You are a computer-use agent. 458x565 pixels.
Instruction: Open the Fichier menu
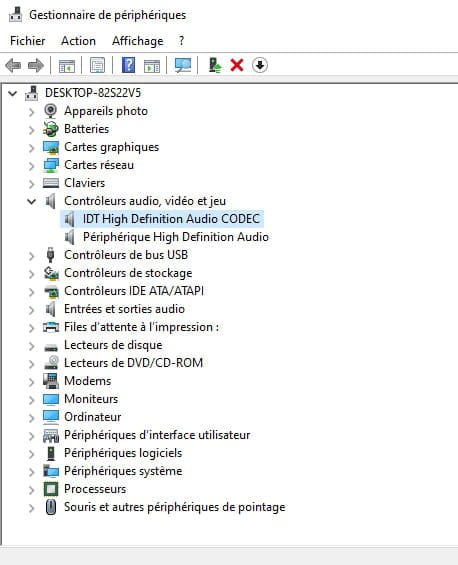pyautogui.click(x=28, y=41)
